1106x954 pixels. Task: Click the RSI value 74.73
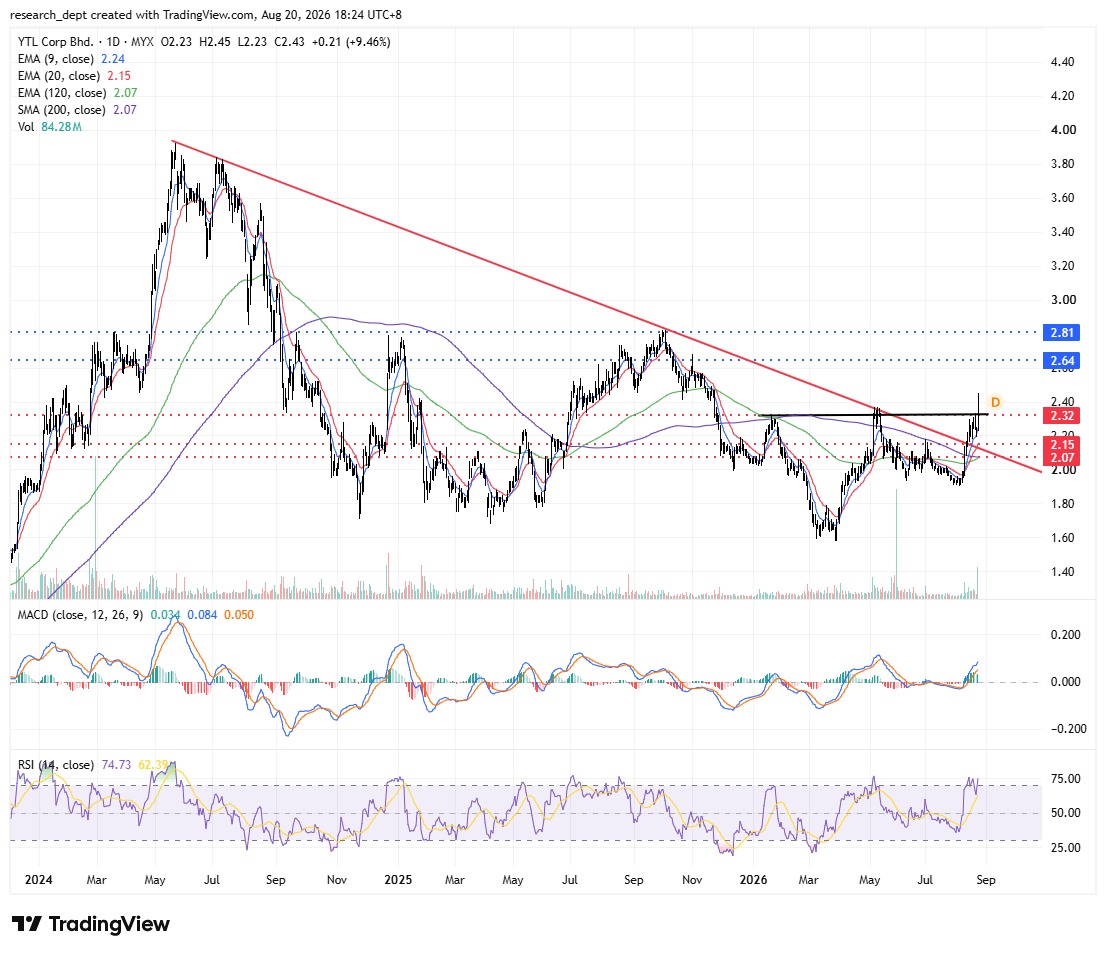[x=116, y=765]
